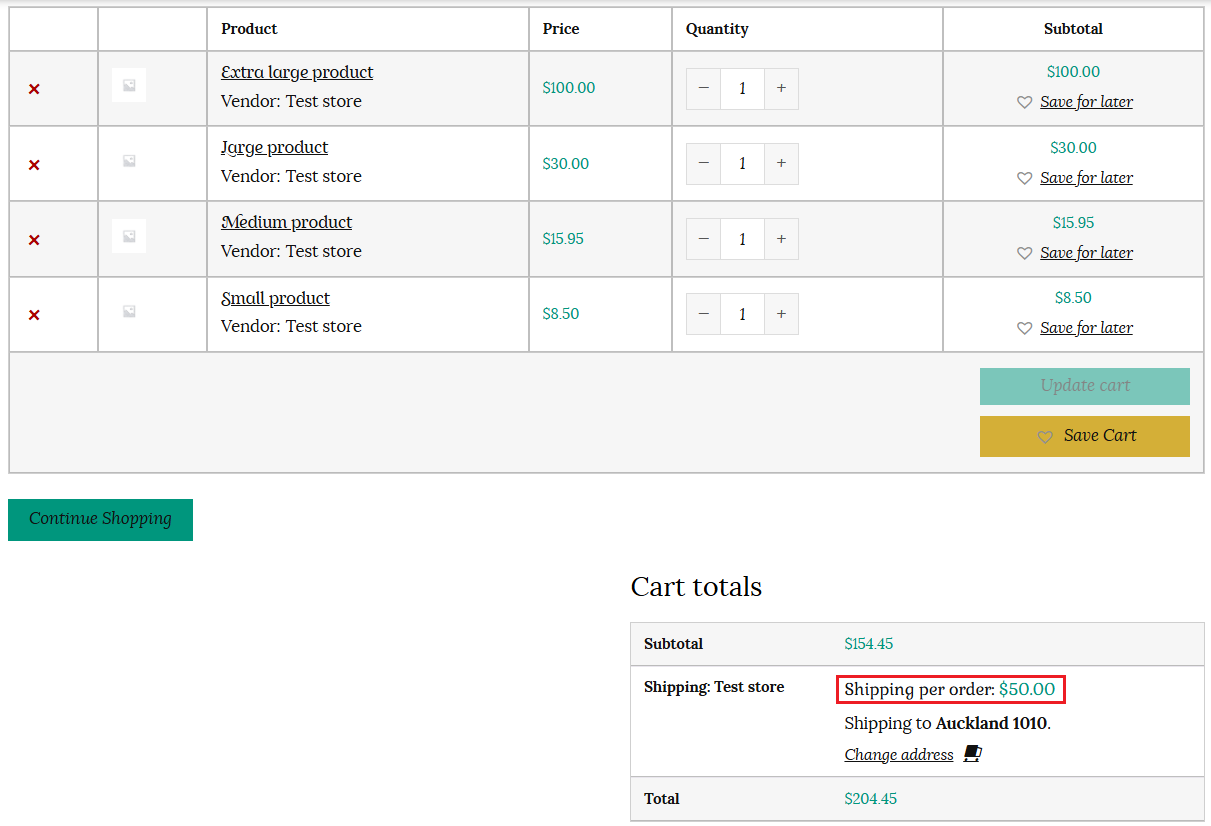
Task: Click Vendor: Test store under Small product
Action: (291, 326)
